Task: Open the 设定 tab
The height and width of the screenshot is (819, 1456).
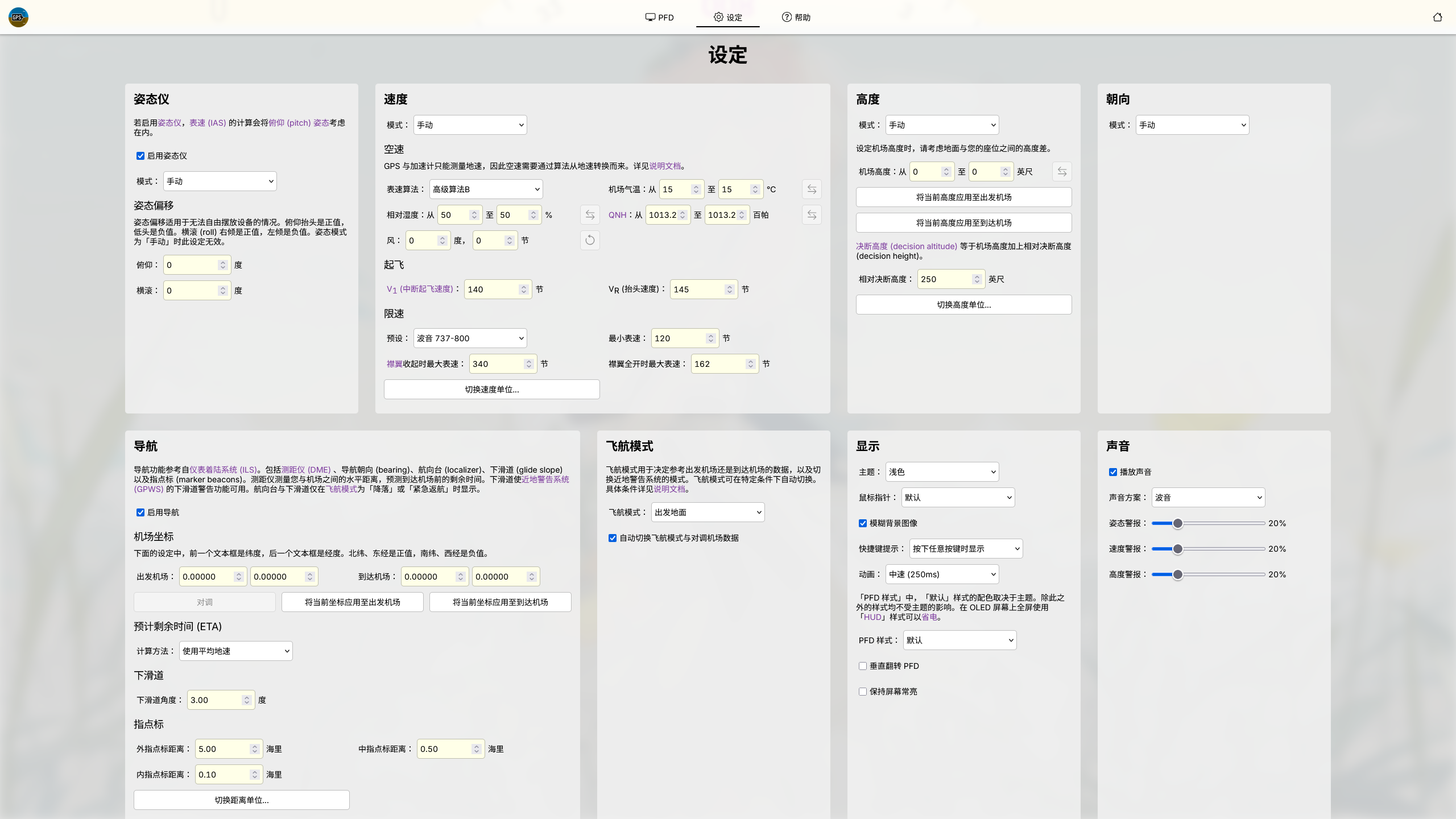Action: tap(728, 17)
